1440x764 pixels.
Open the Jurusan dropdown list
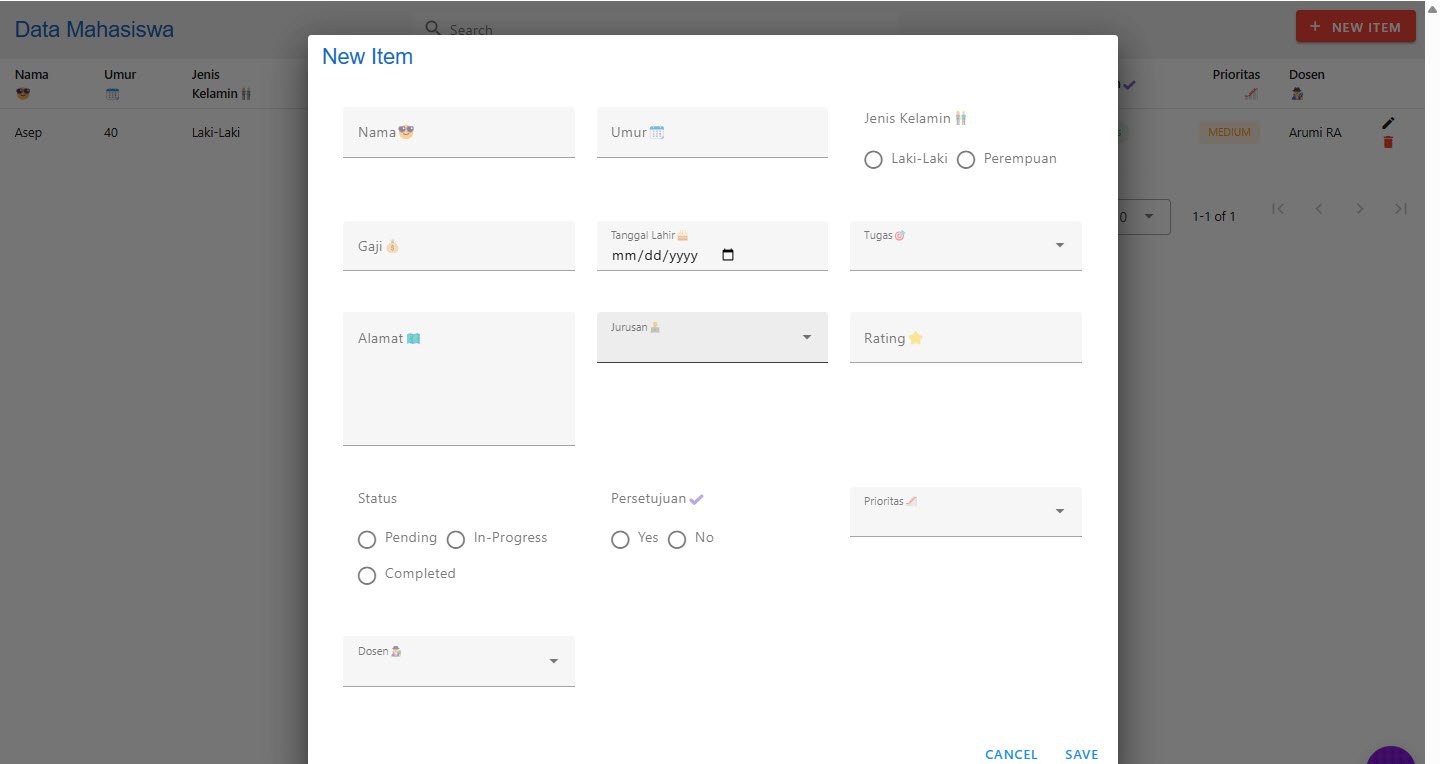[x=712, y=337]
